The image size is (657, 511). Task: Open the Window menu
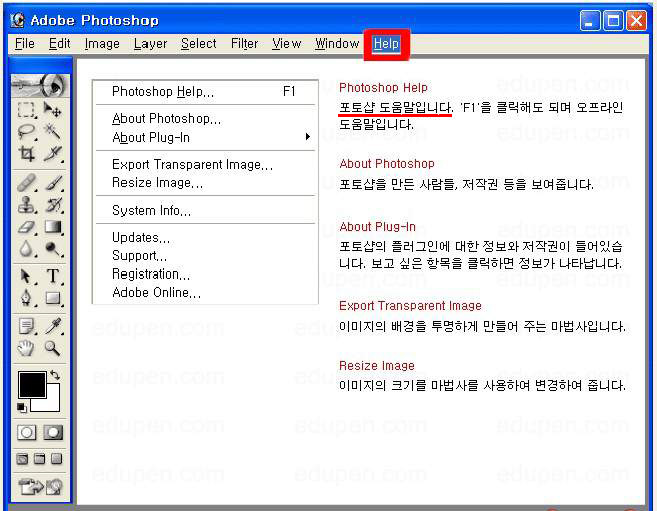[x=337, y=44]
